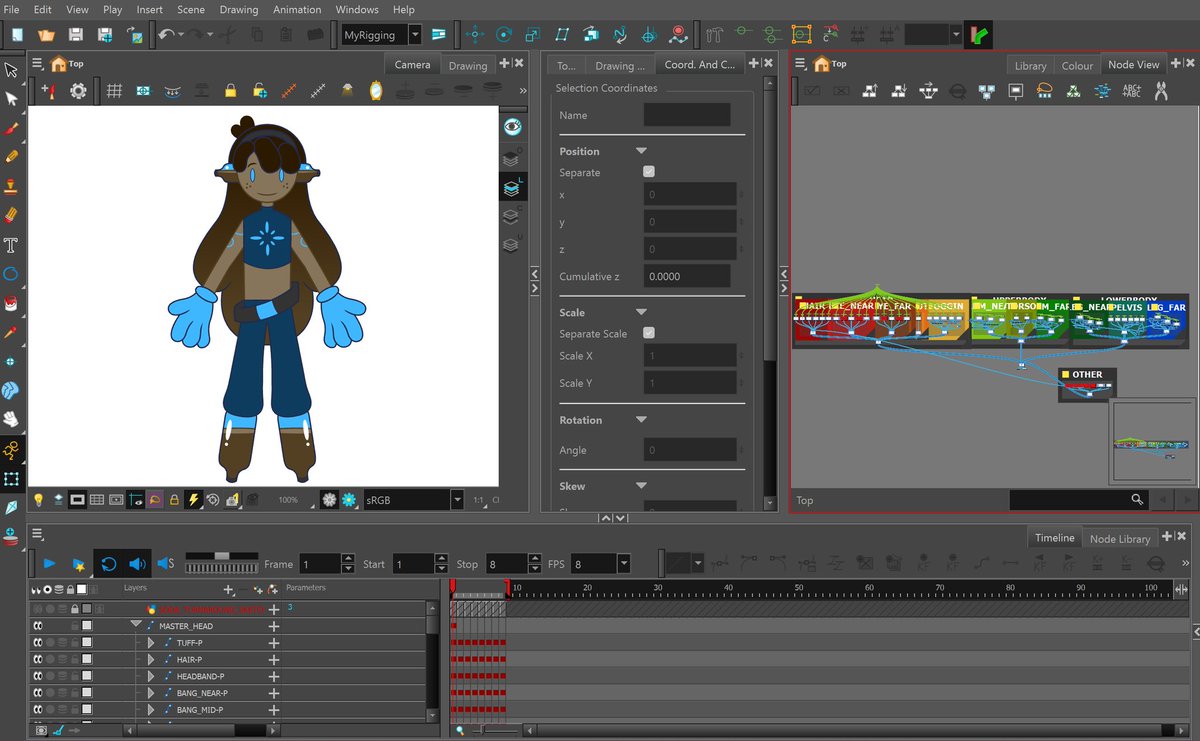This screenshot has width=1200, height=741.
Task: Select the Hand grabber tool
Action: (x=11, y=418)
